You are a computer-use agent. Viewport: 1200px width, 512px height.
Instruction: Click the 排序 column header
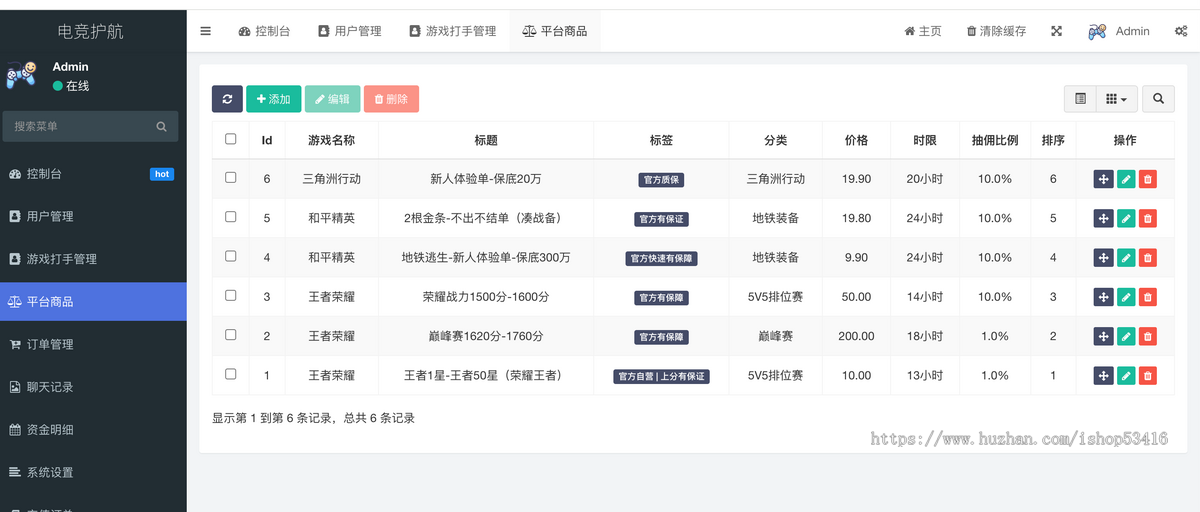1053,140
